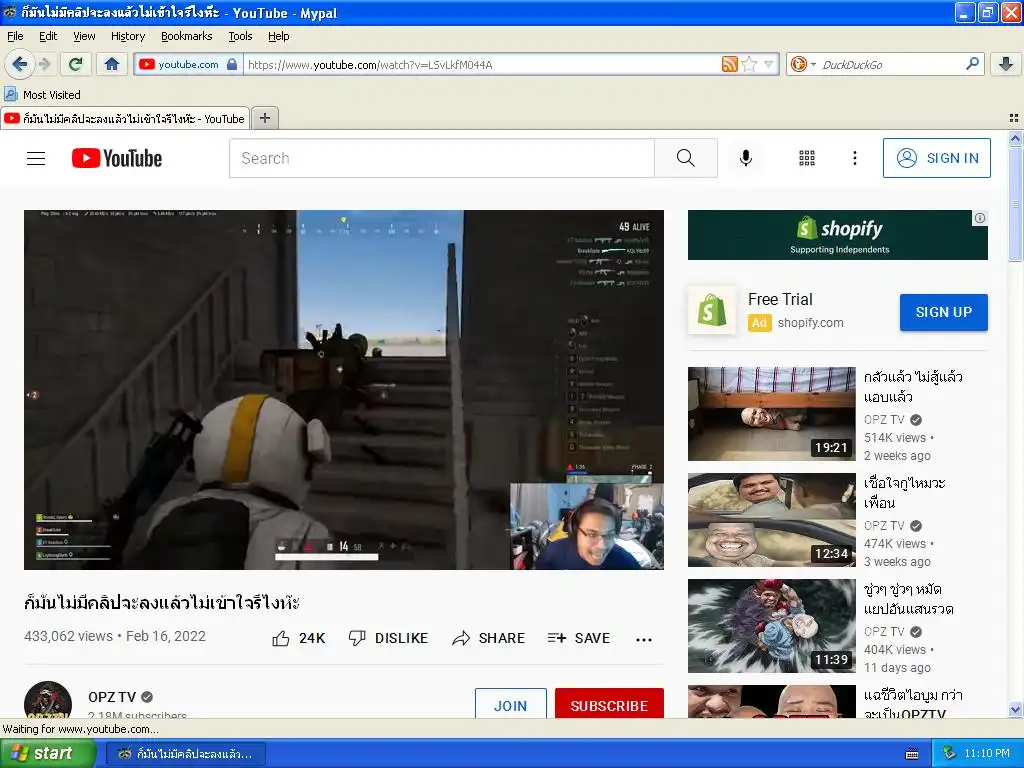Click the Shopify bag logo icon
Screen dimensions: 1024x768
(712, 310)
